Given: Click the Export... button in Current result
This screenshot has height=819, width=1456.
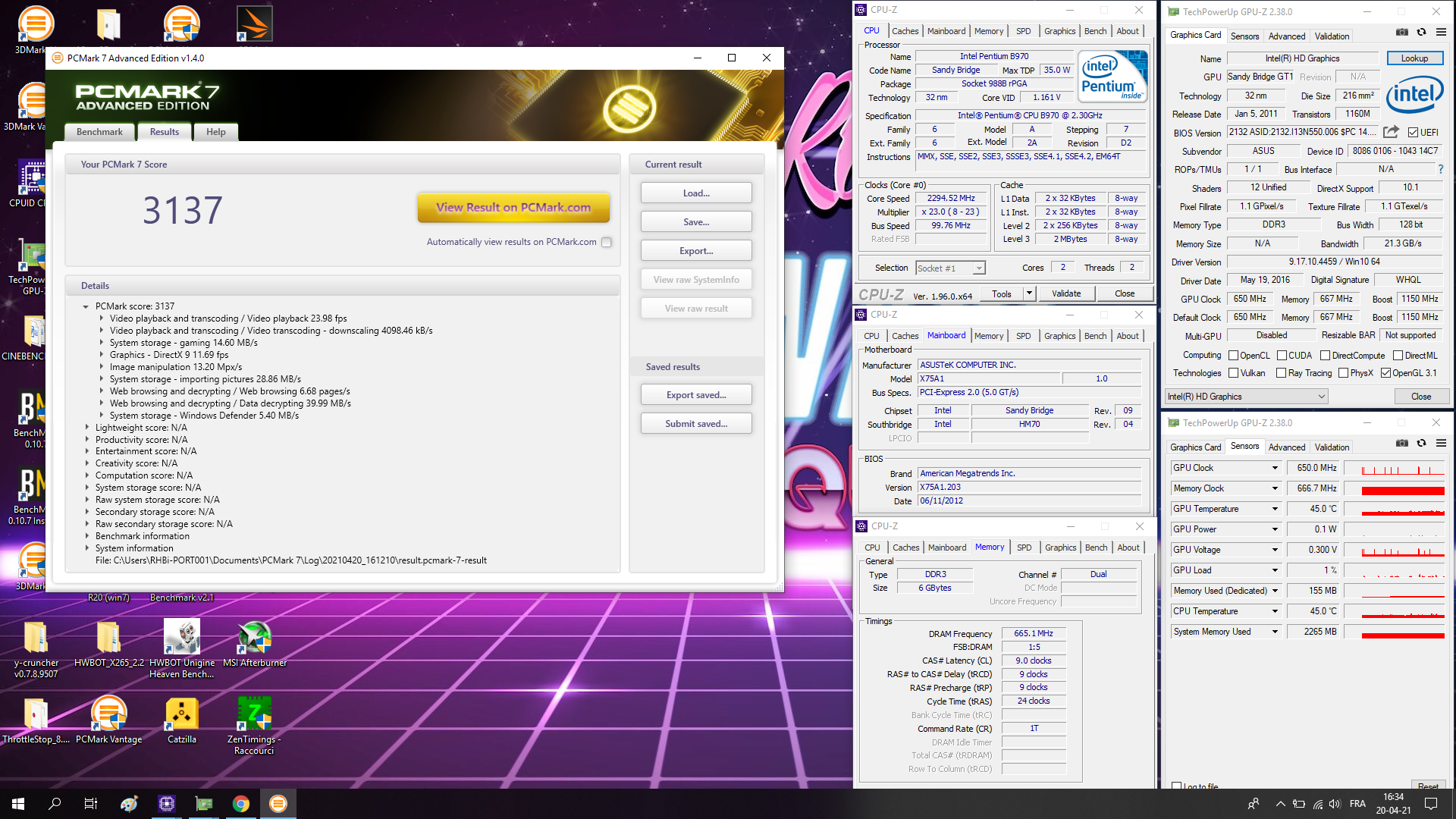Looking at the screenshot, I should tap(696, 251).
